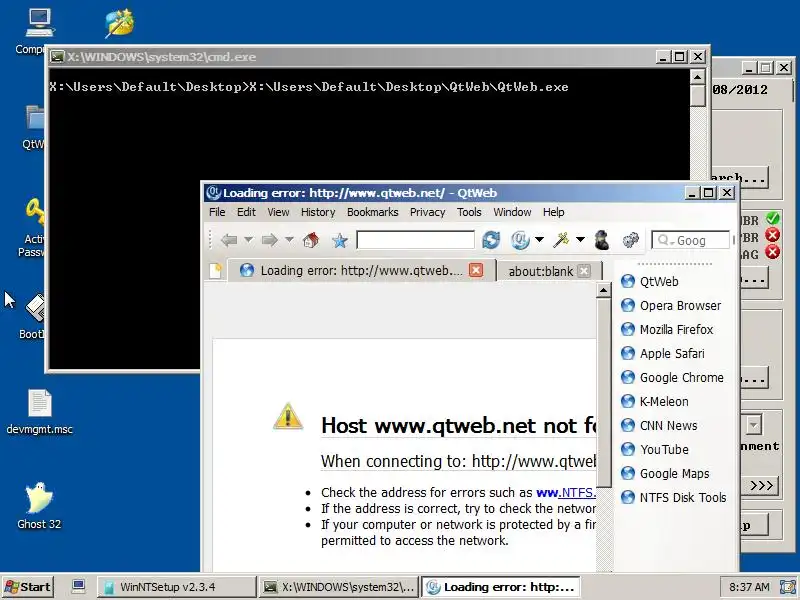800x600 pixels.
Task: Open K-Meleon bookmark
Action: tap(654, 402)
